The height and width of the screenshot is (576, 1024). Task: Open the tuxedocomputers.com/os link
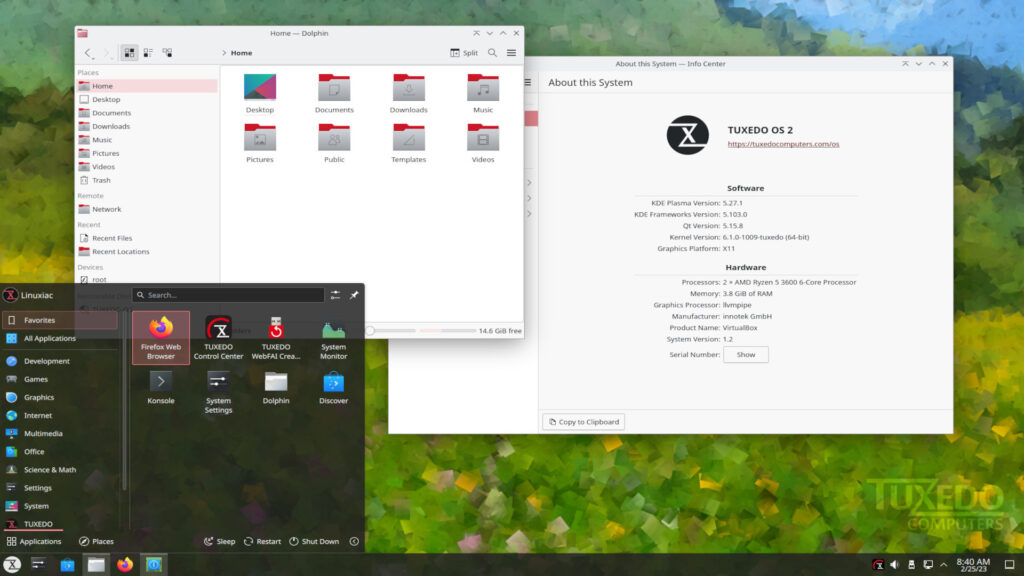783,144
